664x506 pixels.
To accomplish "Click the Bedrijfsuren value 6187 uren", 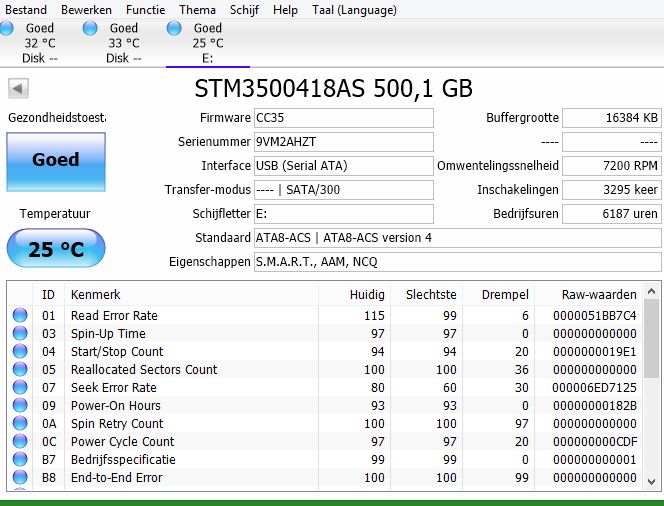I will point(611,214).
